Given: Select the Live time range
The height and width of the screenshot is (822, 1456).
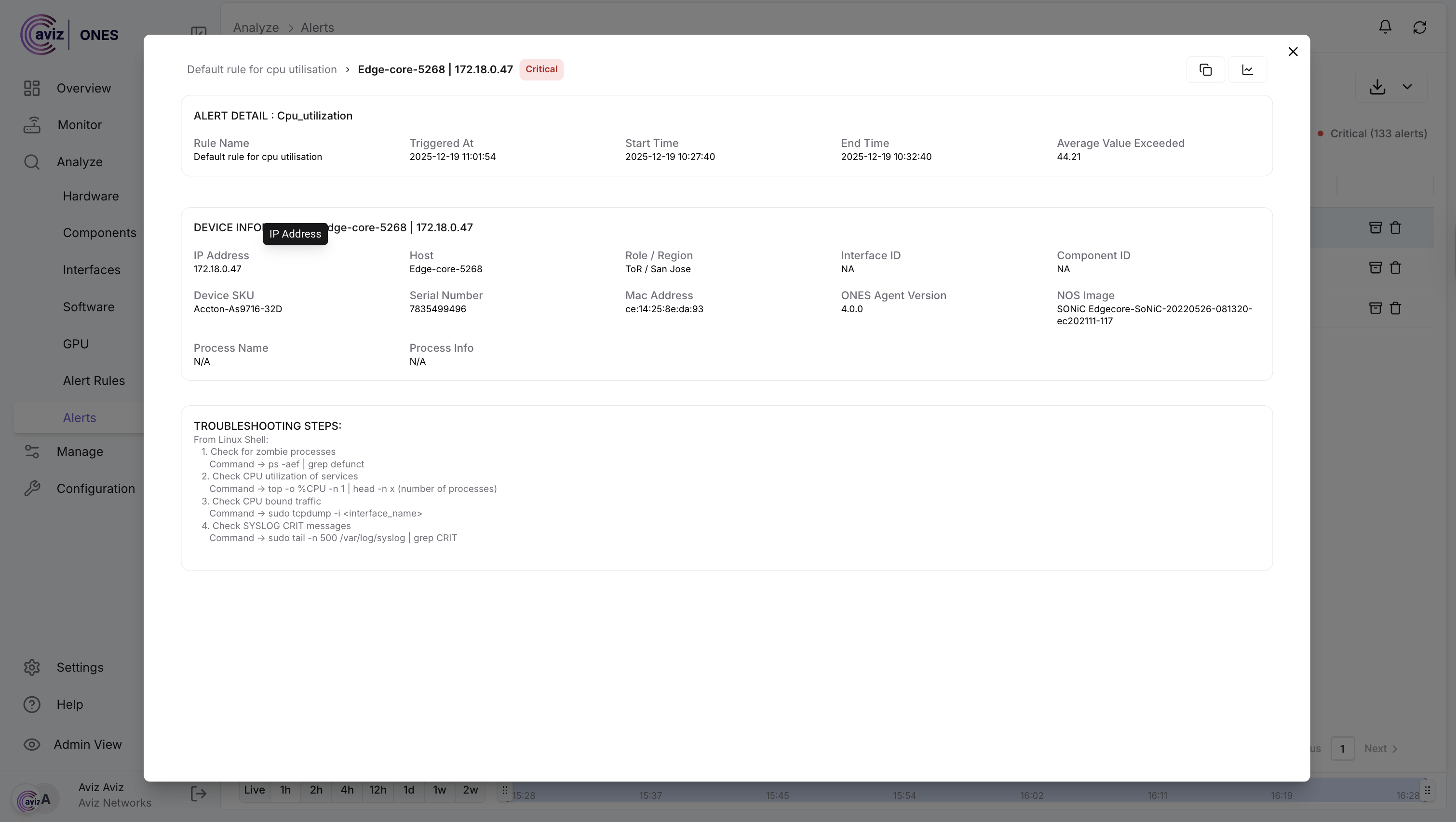Looking at the screenshot, I should (x=255, y=790).
